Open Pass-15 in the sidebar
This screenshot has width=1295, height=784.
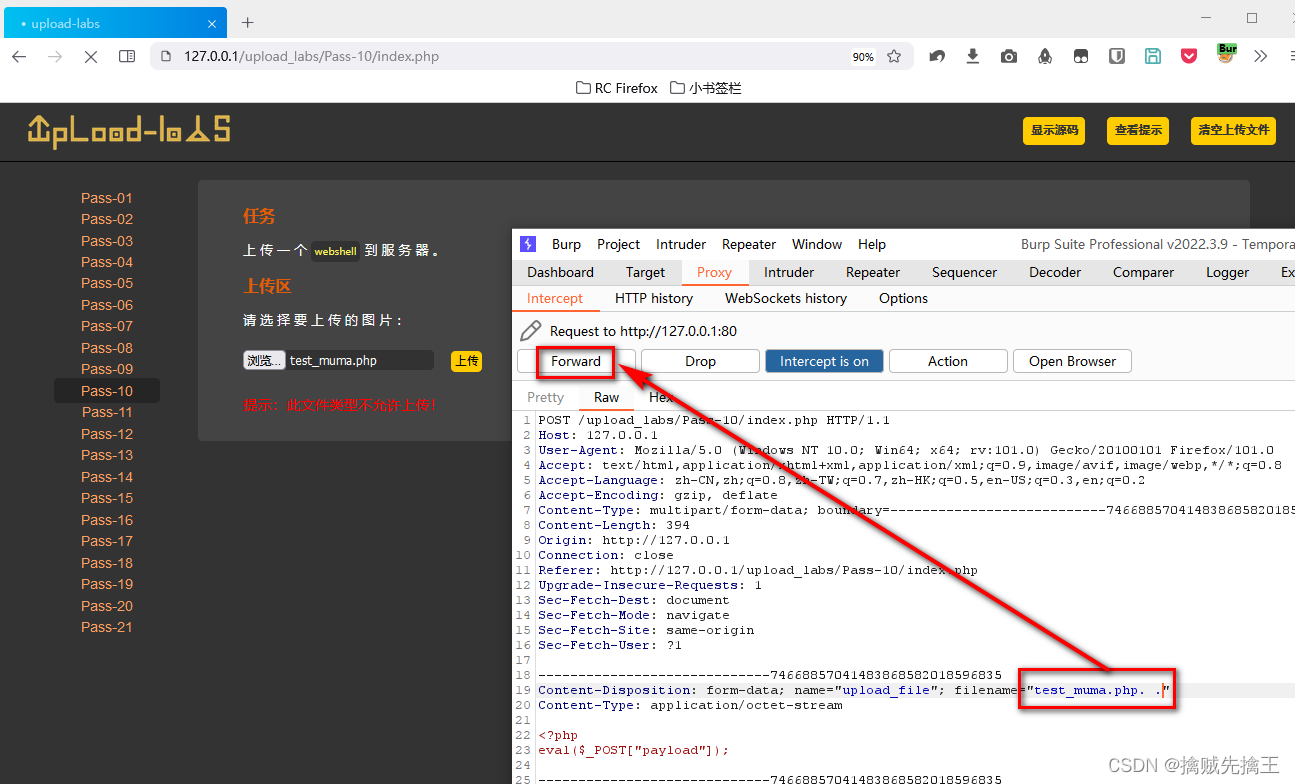pos(107,498)
